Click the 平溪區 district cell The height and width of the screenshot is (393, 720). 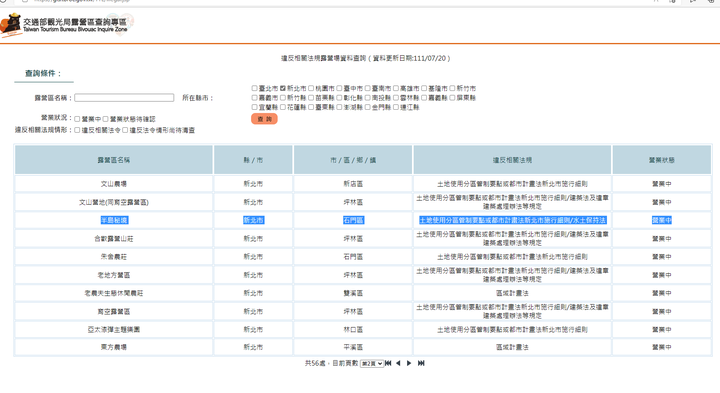point(353,347)
